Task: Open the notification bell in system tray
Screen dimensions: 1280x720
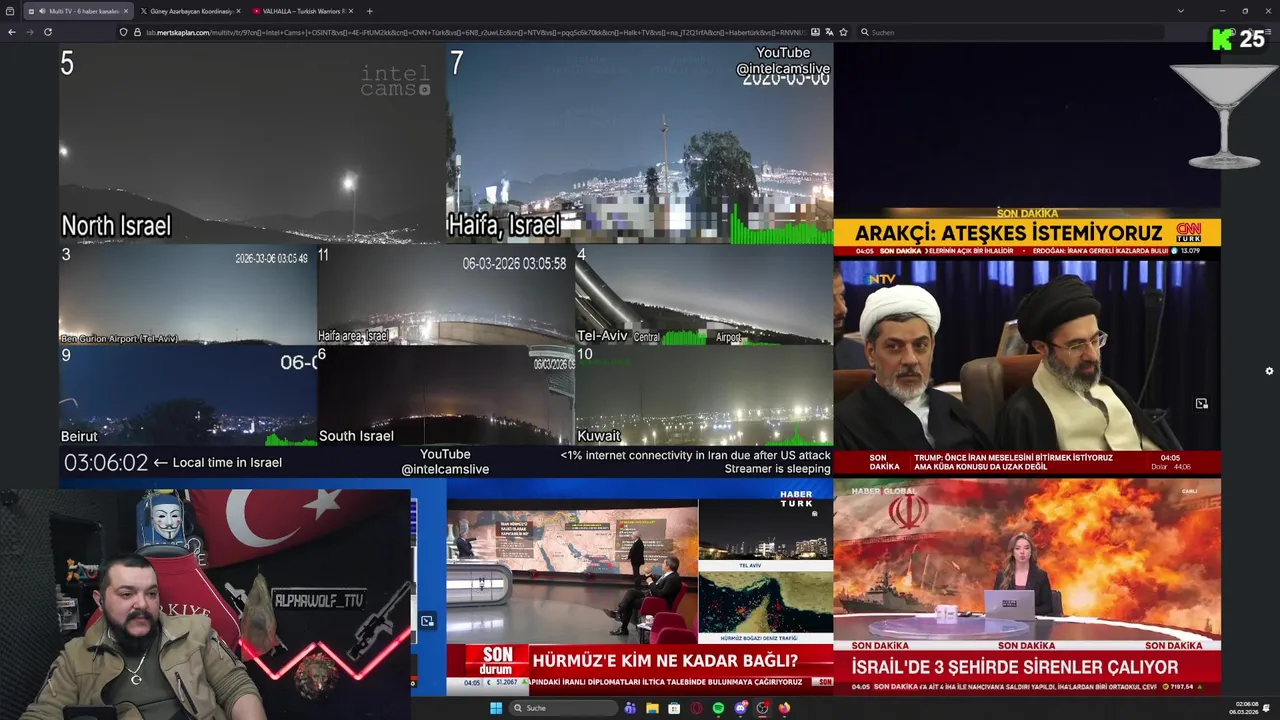Action: (x=1268, y=708)
